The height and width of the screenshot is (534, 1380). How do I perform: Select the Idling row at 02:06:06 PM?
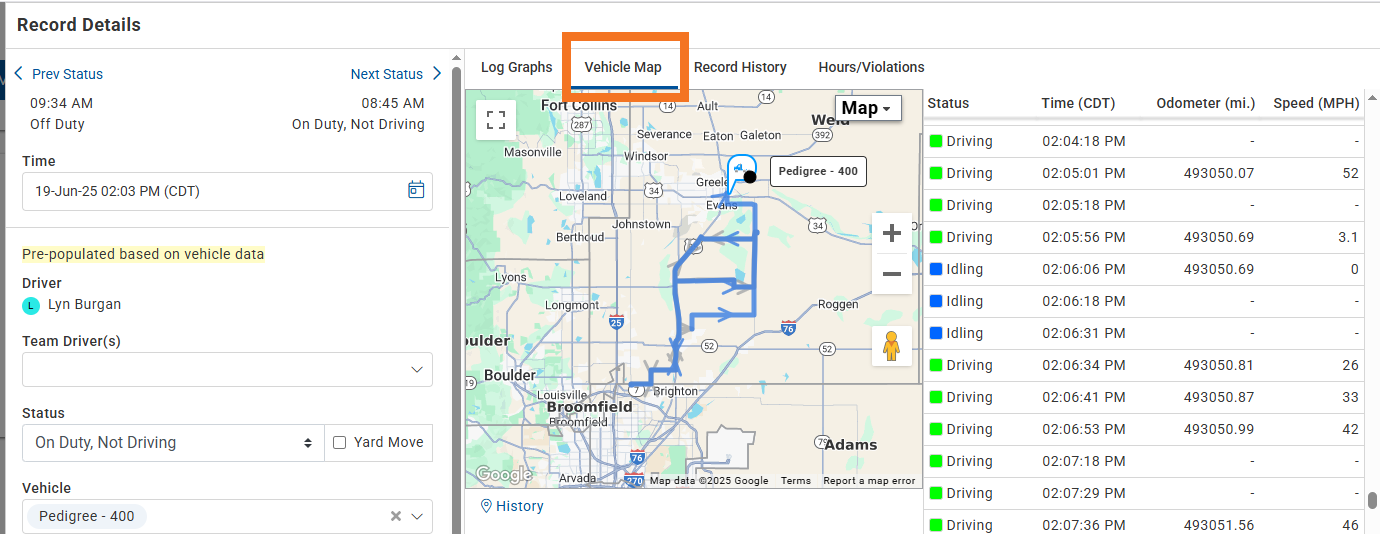[1144, 269]
